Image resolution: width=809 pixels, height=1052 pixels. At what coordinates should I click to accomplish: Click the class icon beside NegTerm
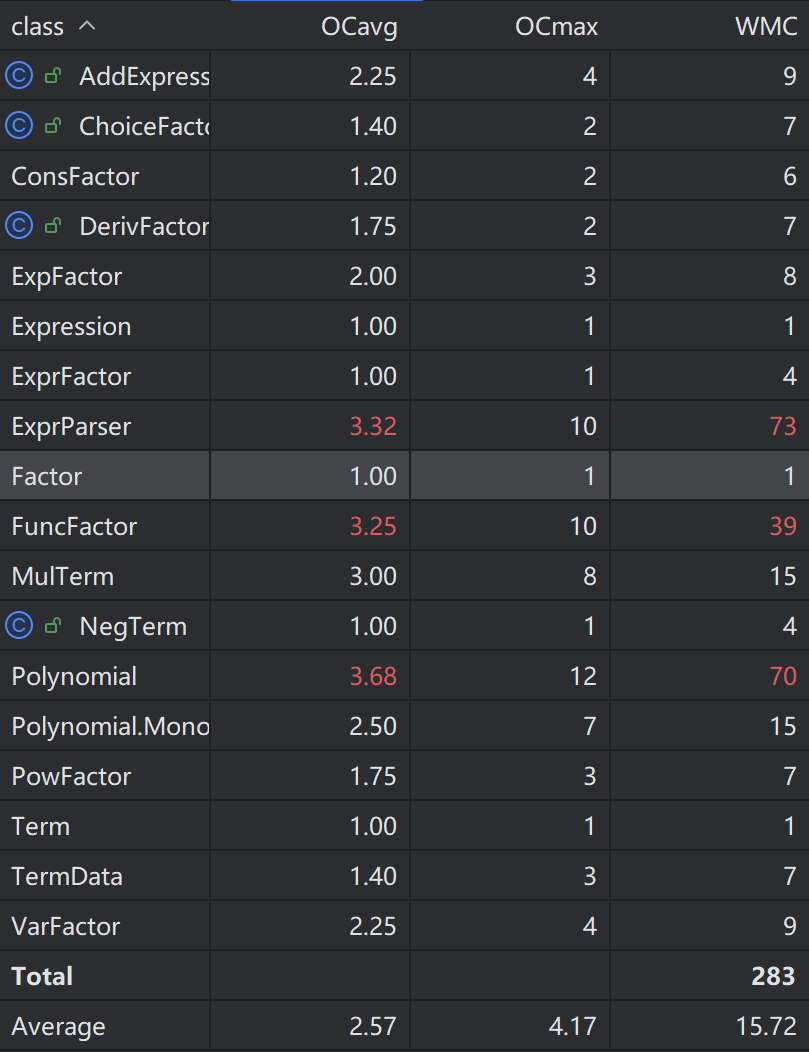pyautogui.click(x=19, y=626)
